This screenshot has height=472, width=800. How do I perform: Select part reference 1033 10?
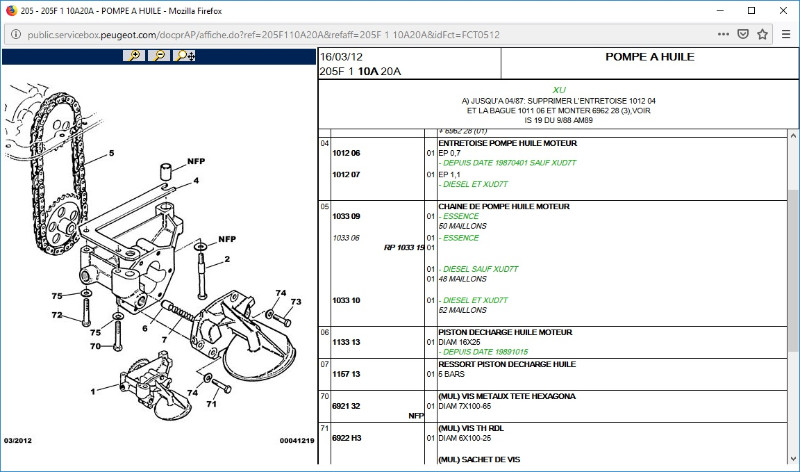[346, 301]
